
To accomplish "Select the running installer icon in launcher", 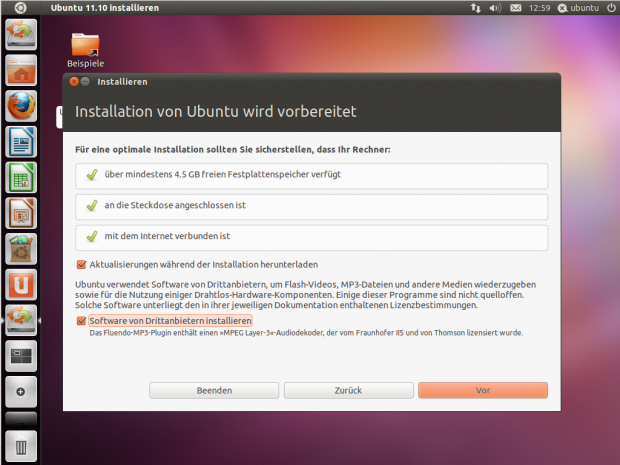I will [x=21, y=320].
